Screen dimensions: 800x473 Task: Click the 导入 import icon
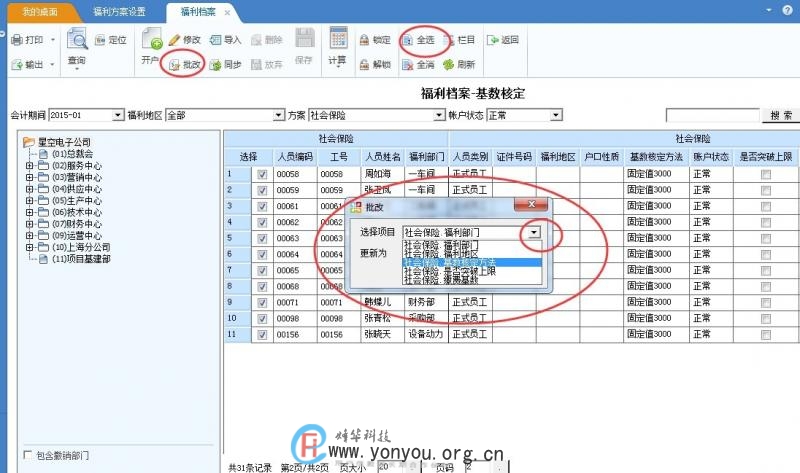216,40
